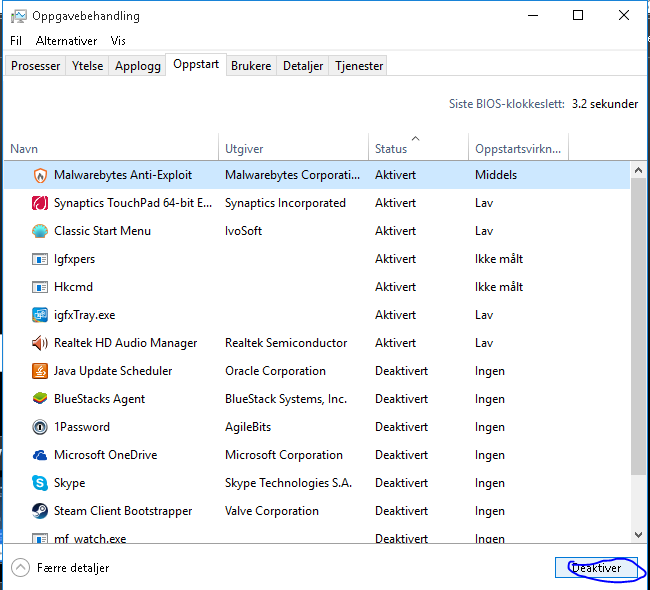Click the 1Password icon
The width and height of the screenshot is (650, 590).
coord(40,427)
